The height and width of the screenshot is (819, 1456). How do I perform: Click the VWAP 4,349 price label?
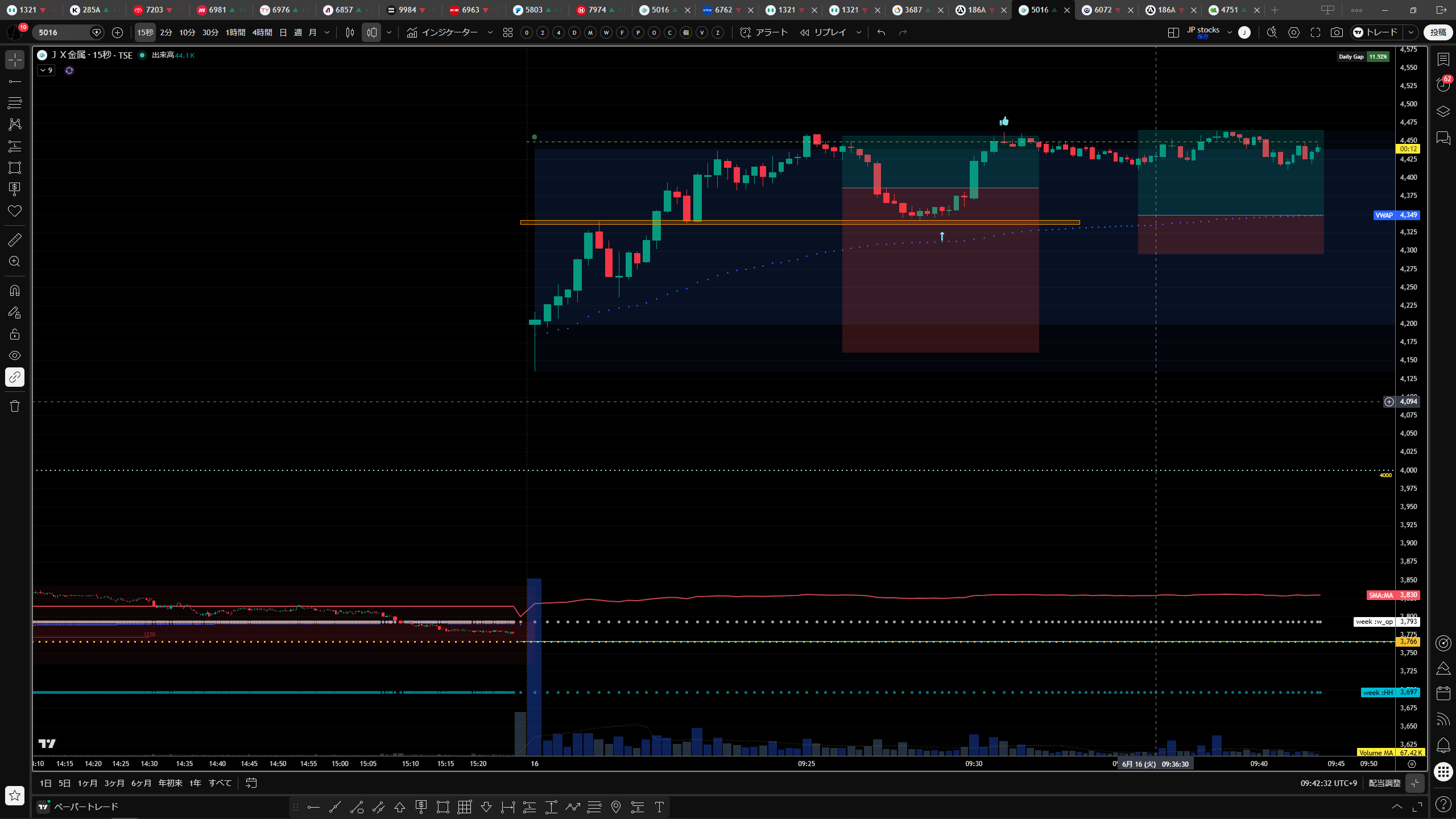coord(1396,215)
